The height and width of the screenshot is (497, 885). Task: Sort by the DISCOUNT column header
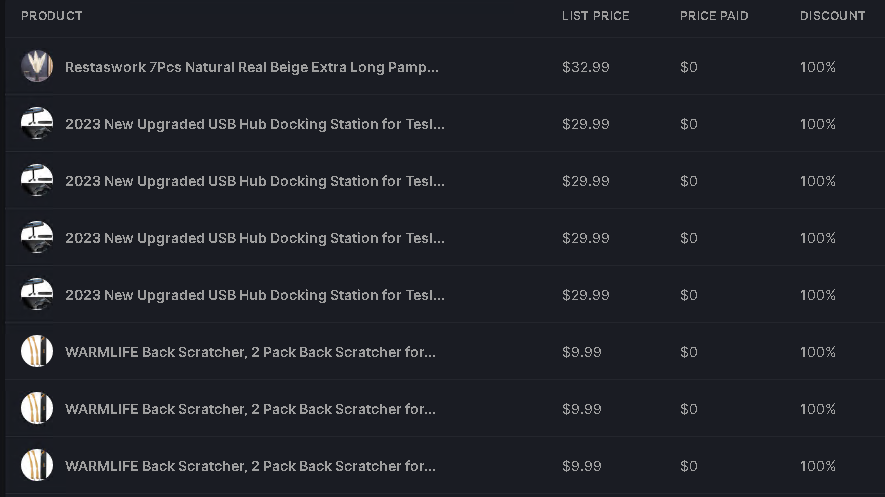[x=833, y=16]
